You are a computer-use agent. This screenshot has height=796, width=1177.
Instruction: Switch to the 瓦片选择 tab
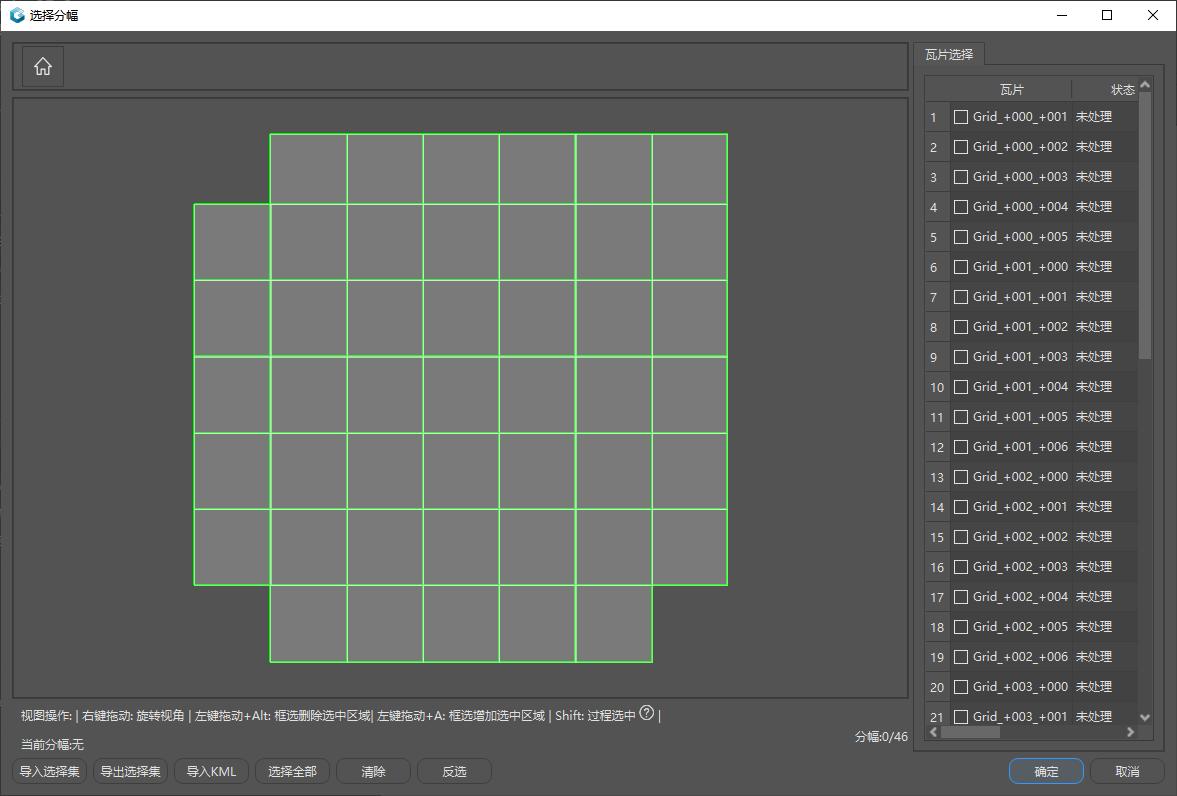949,55
